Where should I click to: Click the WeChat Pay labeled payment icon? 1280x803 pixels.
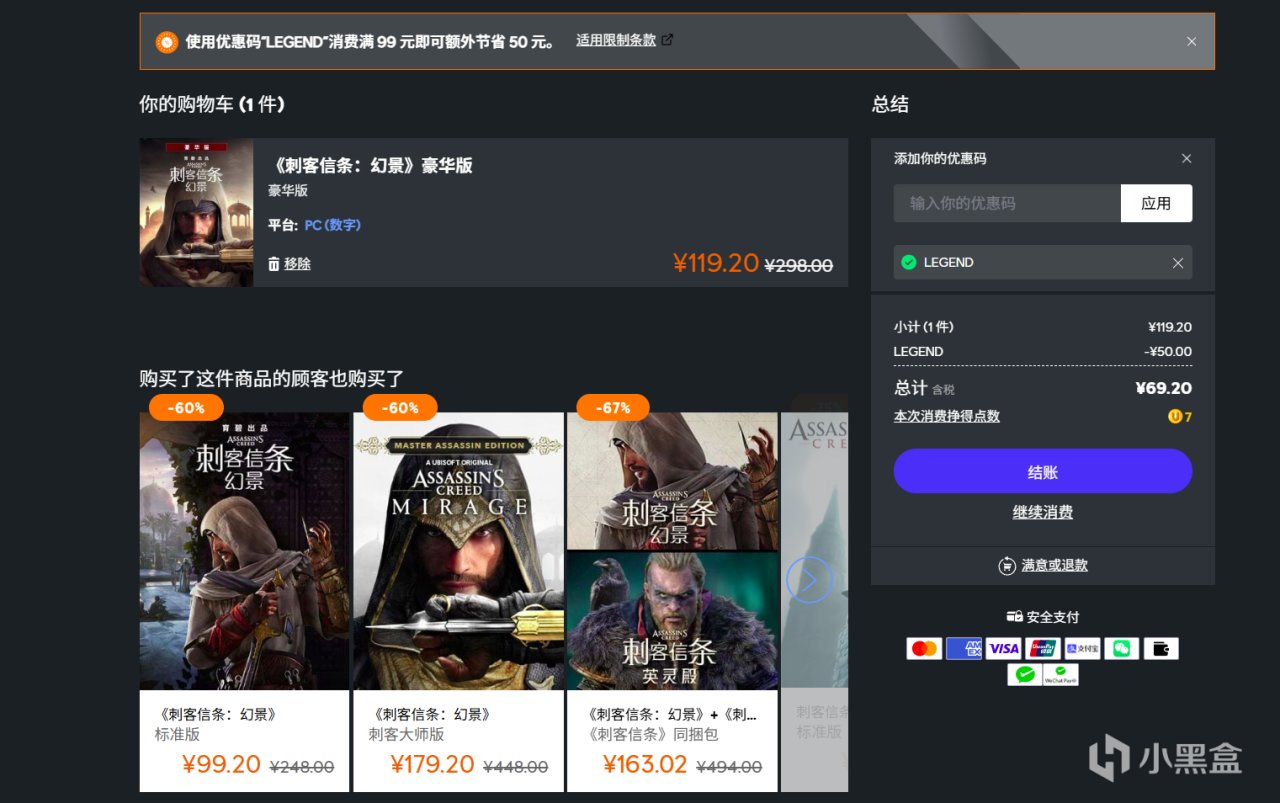[x=1061, y=675]
